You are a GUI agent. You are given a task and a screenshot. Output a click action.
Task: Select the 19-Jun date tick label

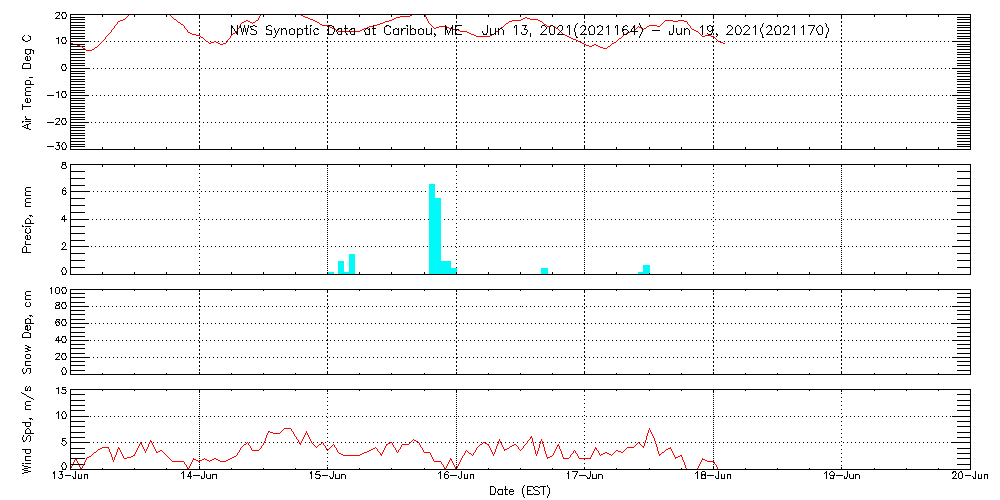[842, 478]
